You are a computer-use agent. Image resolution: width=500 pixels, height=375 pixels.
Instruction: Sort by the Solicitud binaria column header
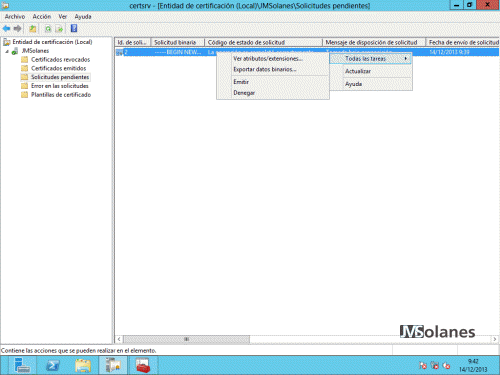177,42
